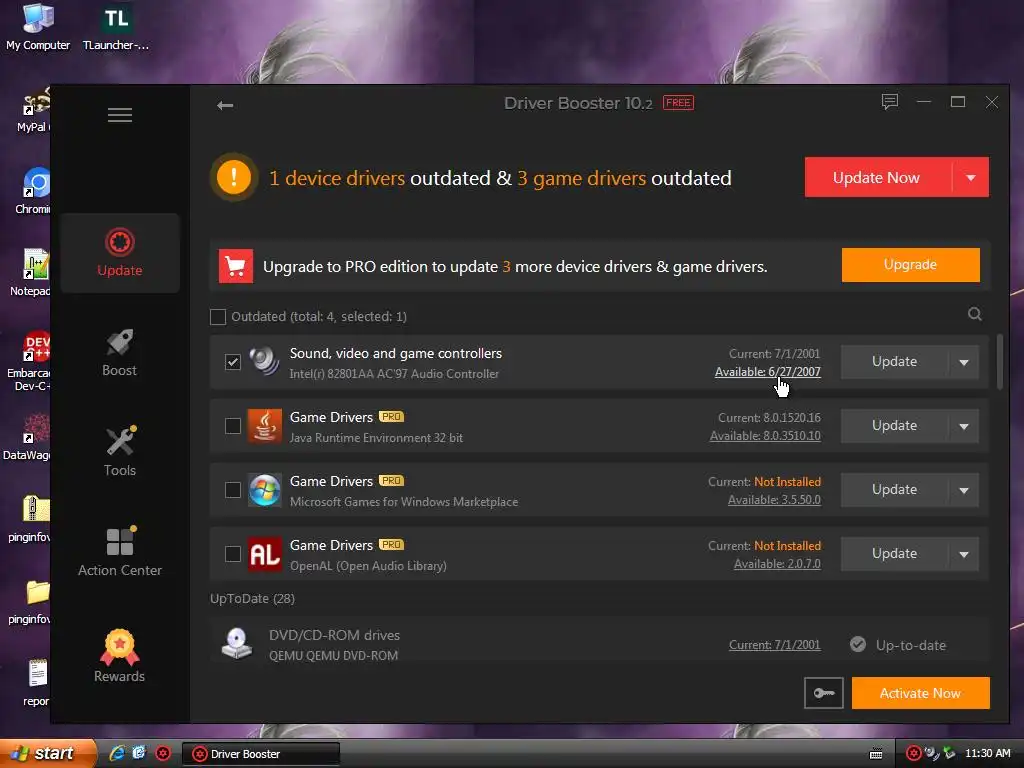Expand Update dropdown for Java Runtime Environment
1024x768 pixels.
(964, 426)
